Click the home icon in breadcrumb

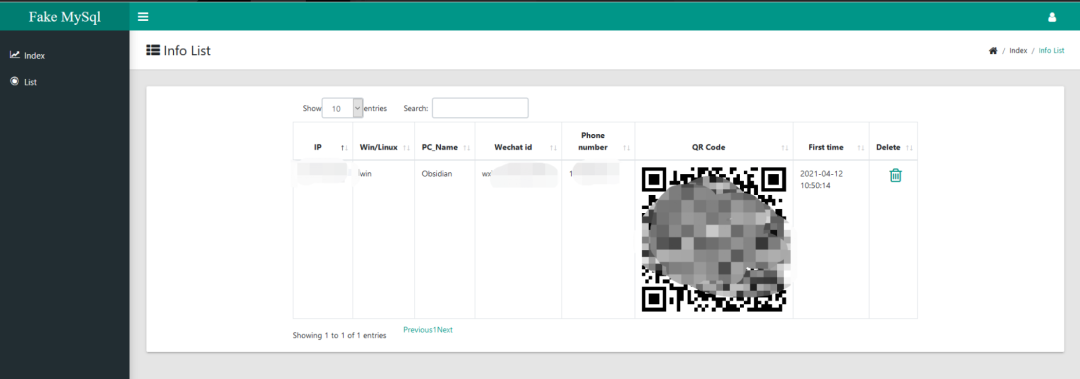993,51
